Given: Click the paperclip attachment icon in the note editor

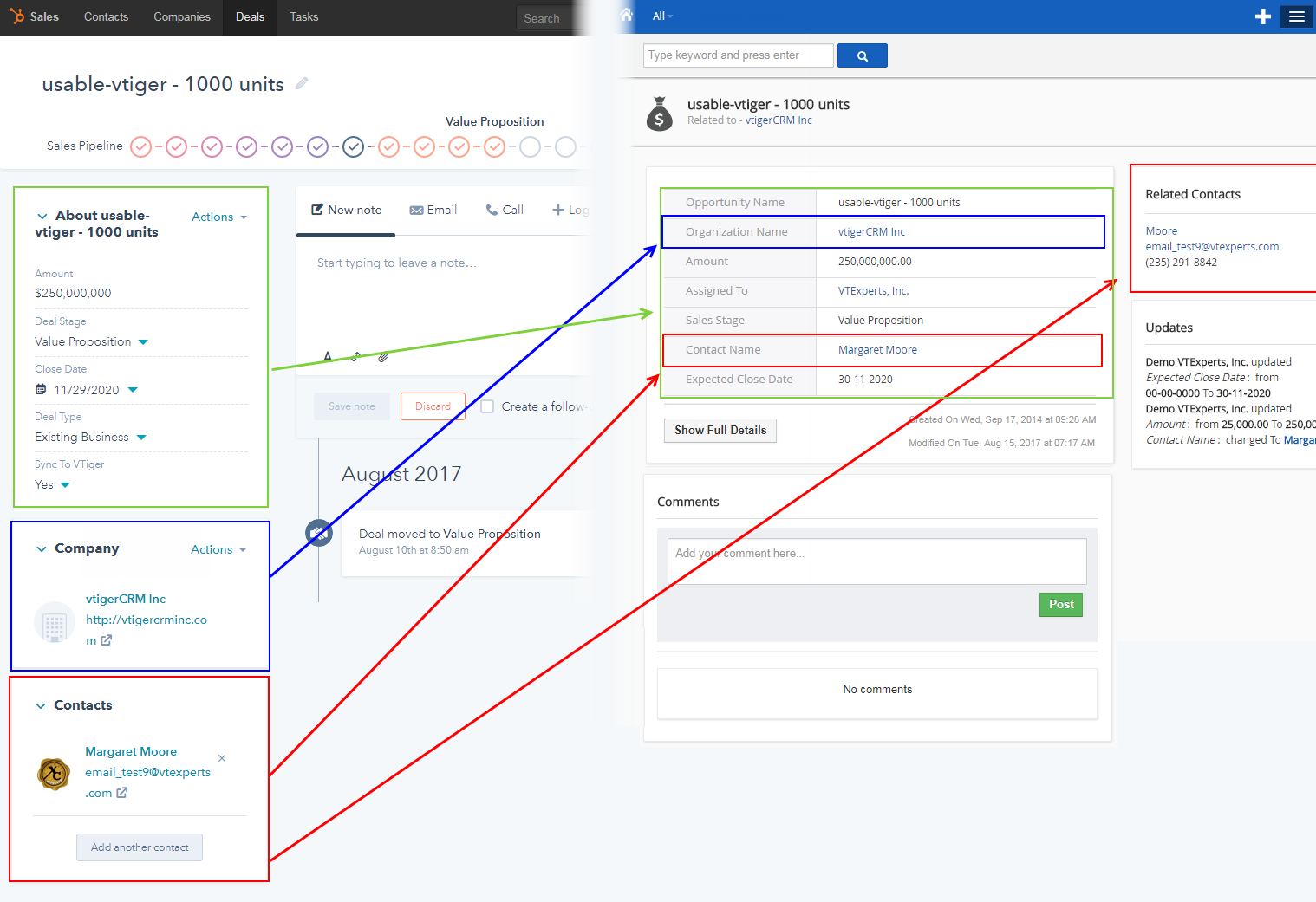Looking at the screenshot, I should pos(383,356).
